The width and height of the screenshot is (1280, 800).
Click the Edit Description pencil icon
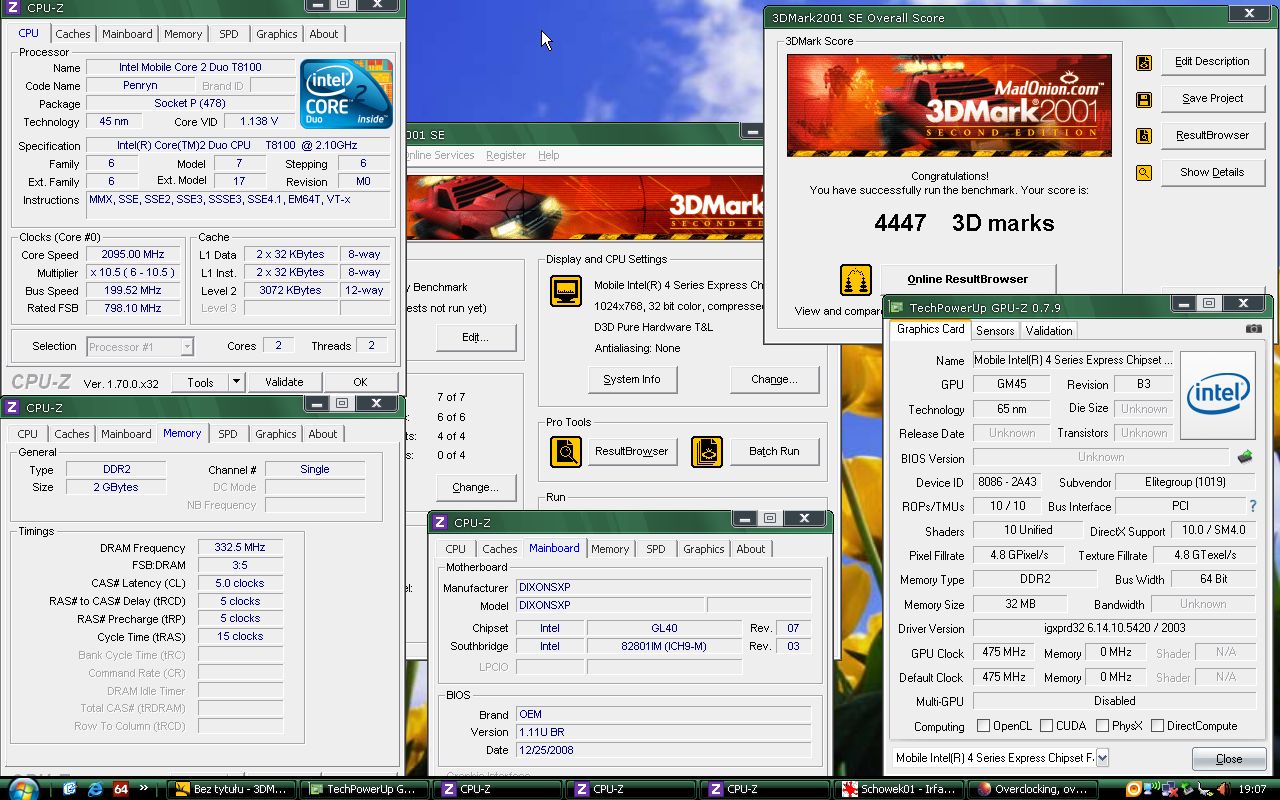[1144, 62]
